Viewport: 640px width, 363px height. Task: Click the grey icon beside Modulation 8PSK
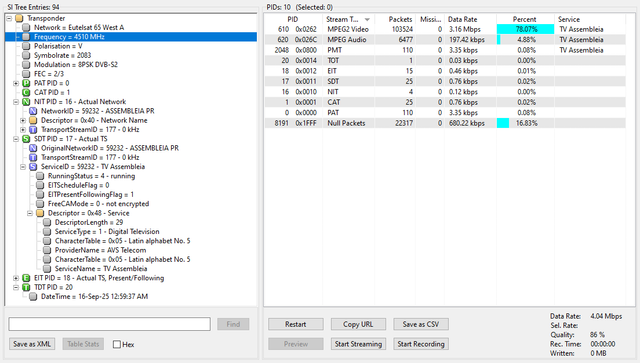pyautogui.click(x=26, y=65)
